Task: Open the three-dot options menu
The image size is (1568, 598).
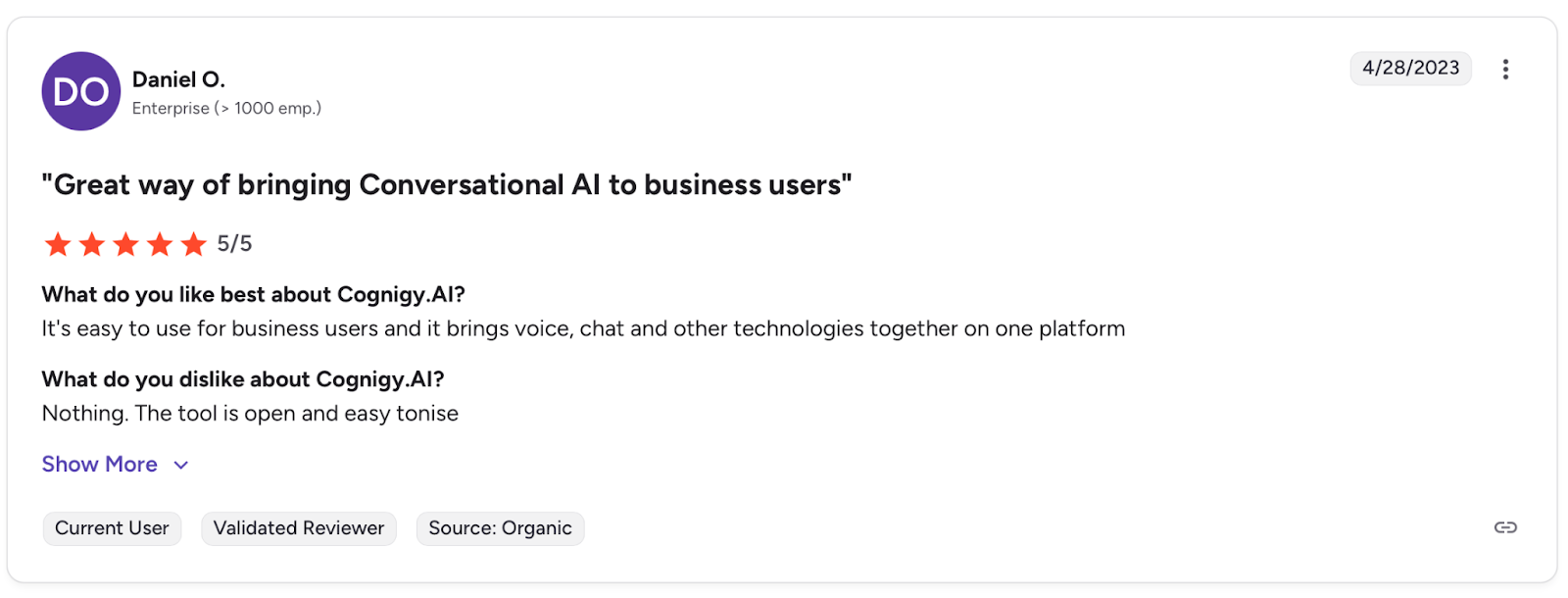Action: [x=1505, y=70]
